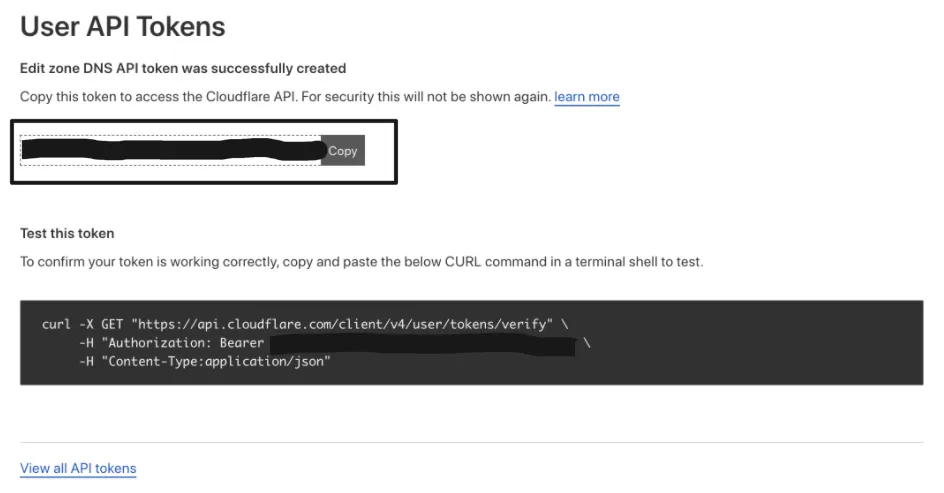Click the first -H flag in the code
This screenshot has width=944, height=493.
point(87,343)
